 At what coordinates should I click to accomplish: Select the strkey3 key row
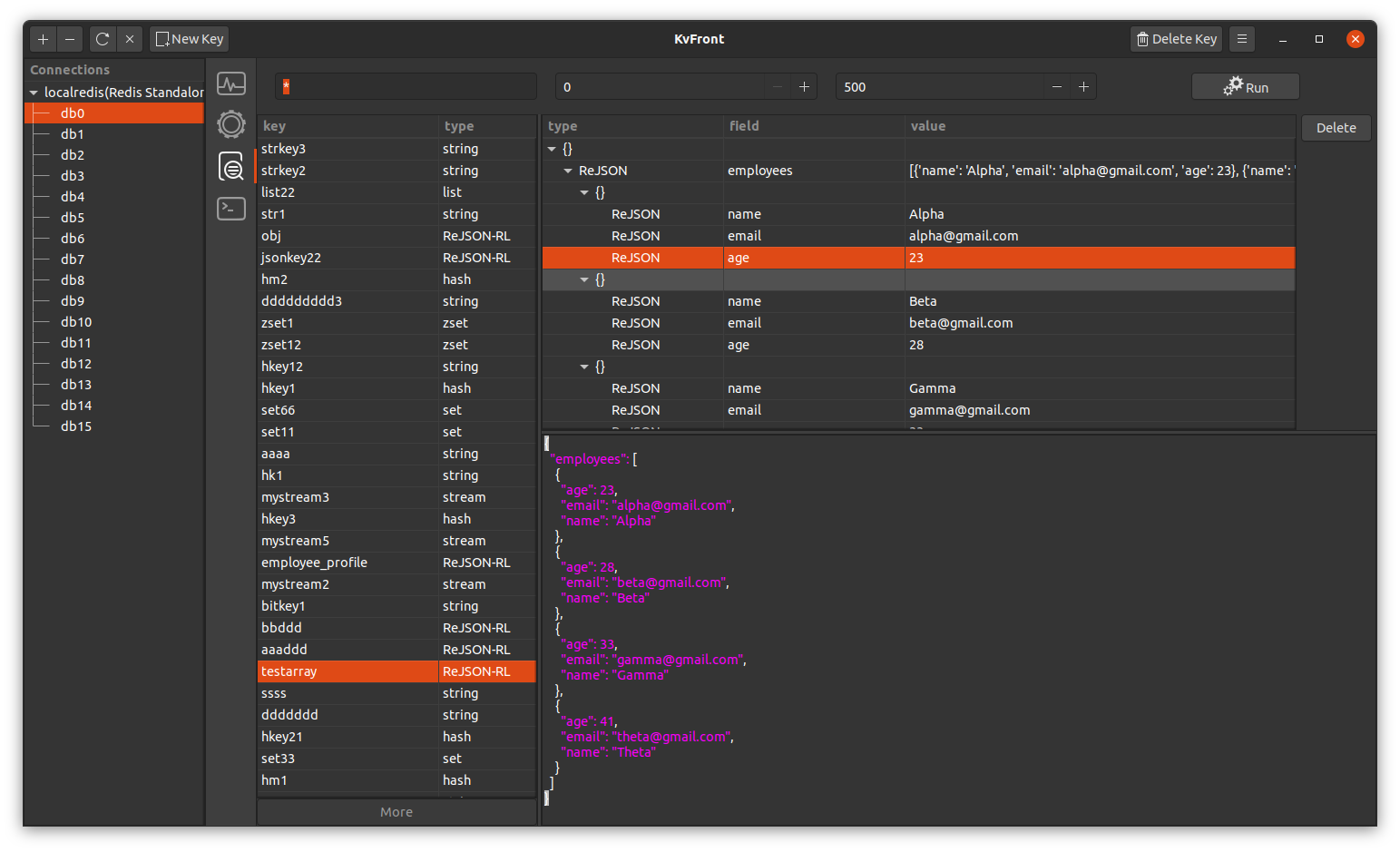[397, 149]
